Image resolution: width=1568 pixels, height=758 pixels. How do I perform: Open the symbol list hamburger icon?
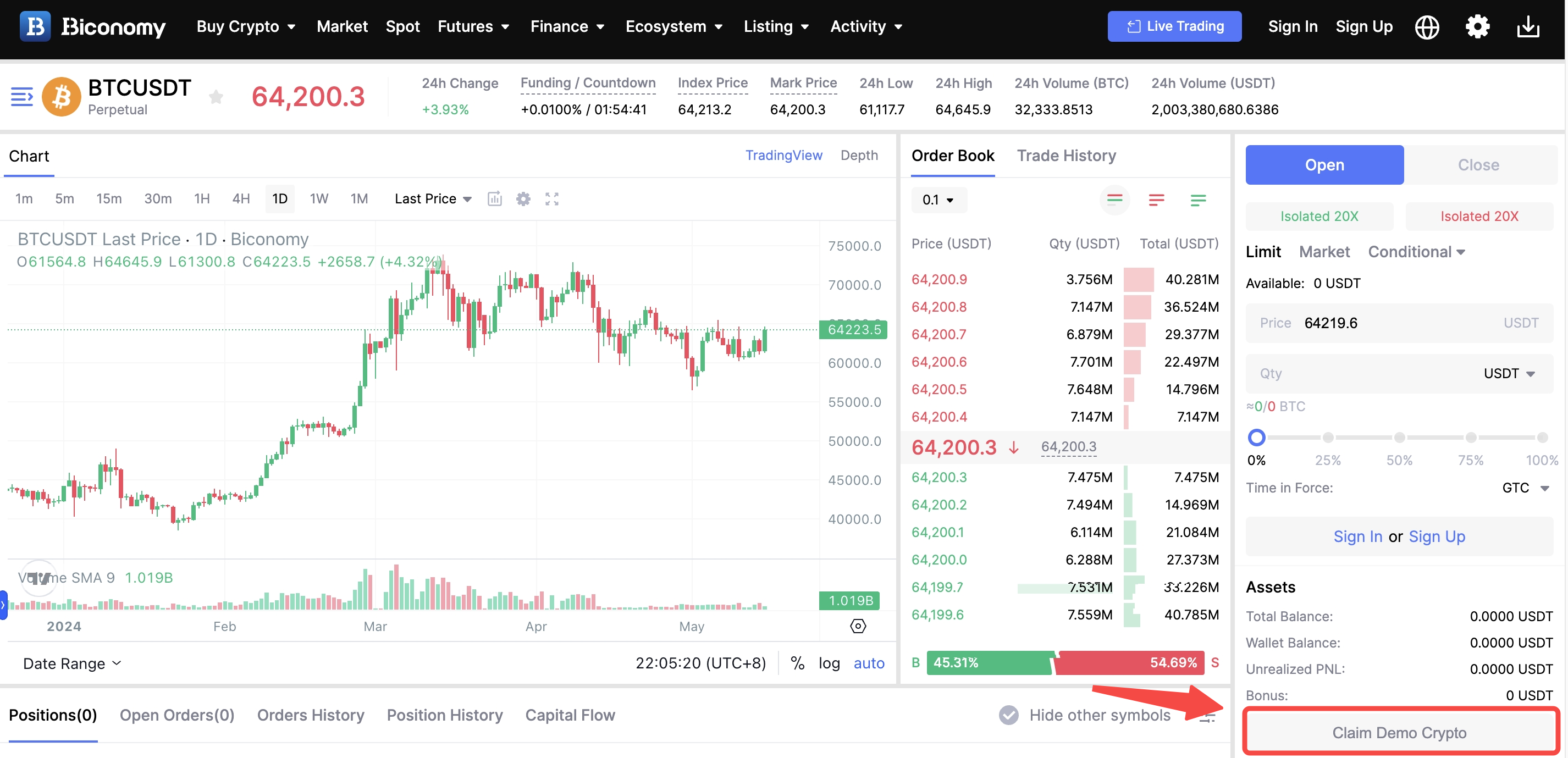click(22, 97)
